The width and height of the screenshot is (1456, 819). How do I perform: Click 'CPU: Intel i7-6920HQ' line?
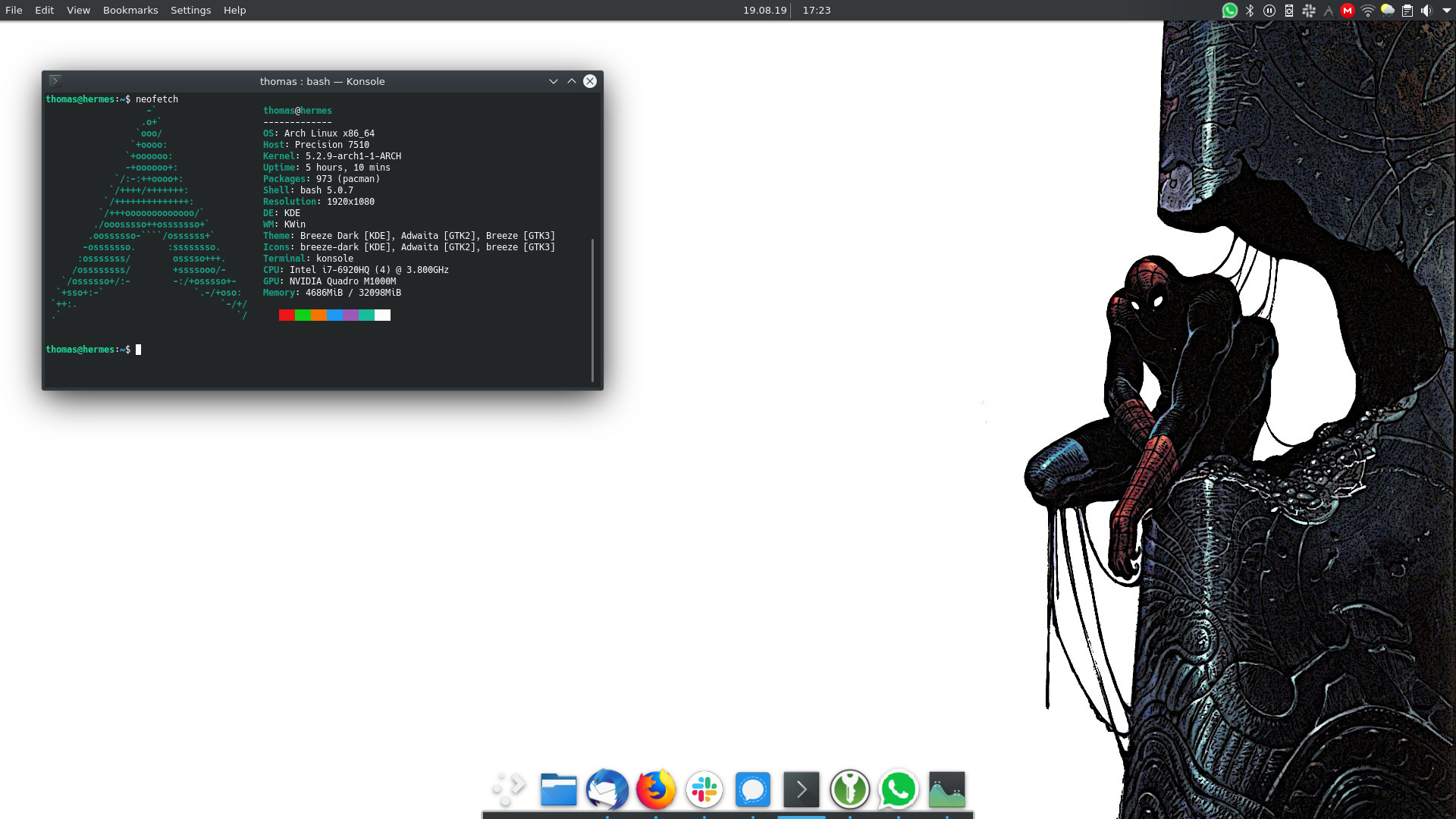coord(356,270)
